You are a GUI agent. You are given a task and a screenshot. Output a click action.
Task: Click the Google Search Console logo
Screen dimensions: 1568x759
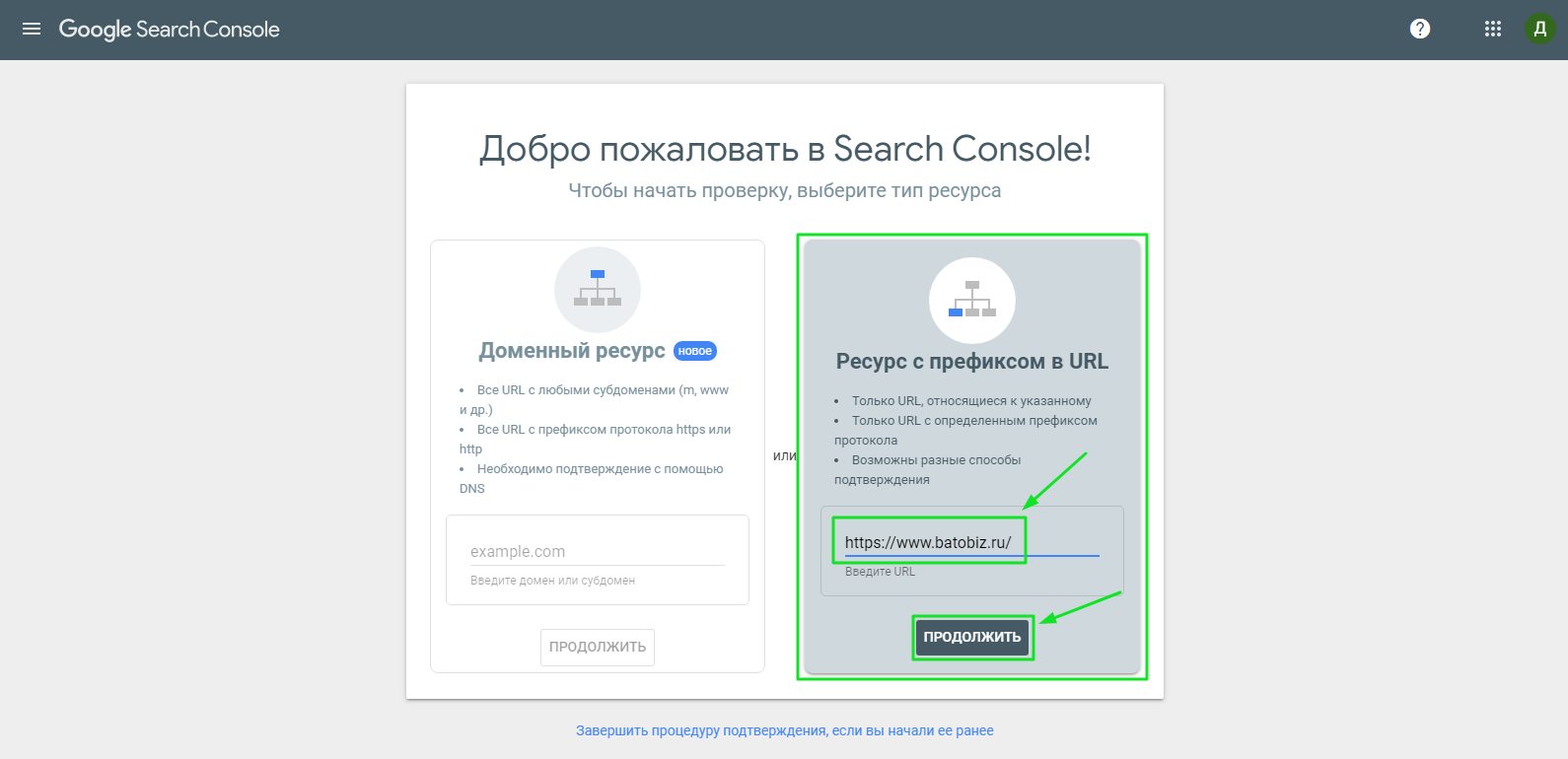click(x=169, y=30)
